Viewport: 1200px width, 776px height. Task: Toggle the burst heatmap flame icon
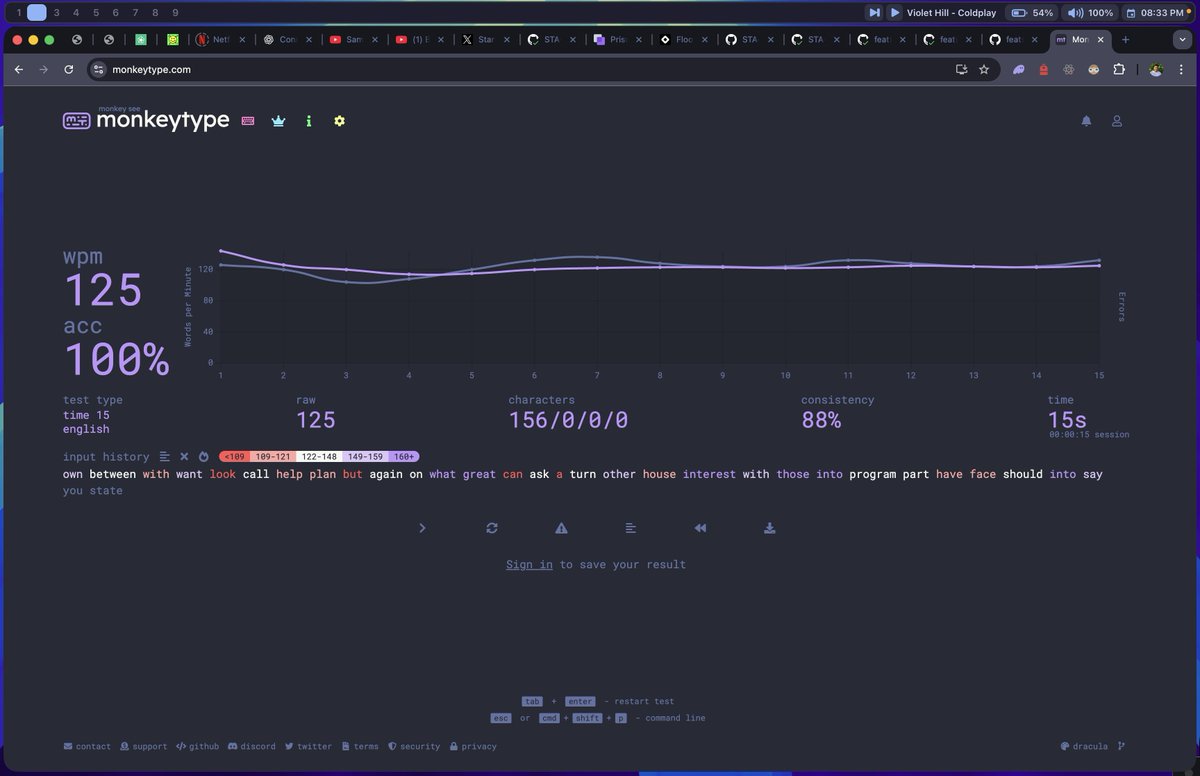click(203, 456)
